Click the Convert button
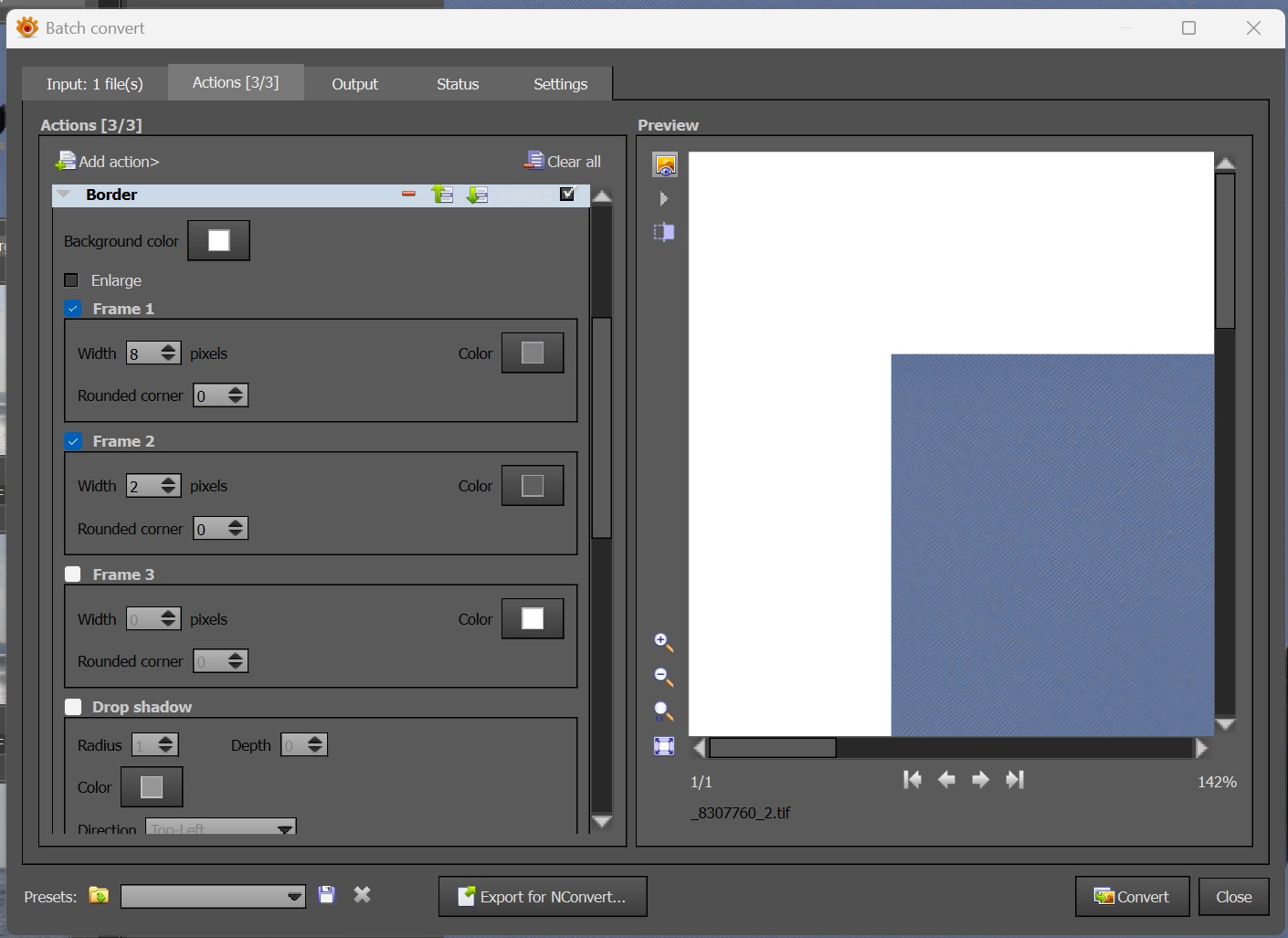 (x=1132, y=897)
